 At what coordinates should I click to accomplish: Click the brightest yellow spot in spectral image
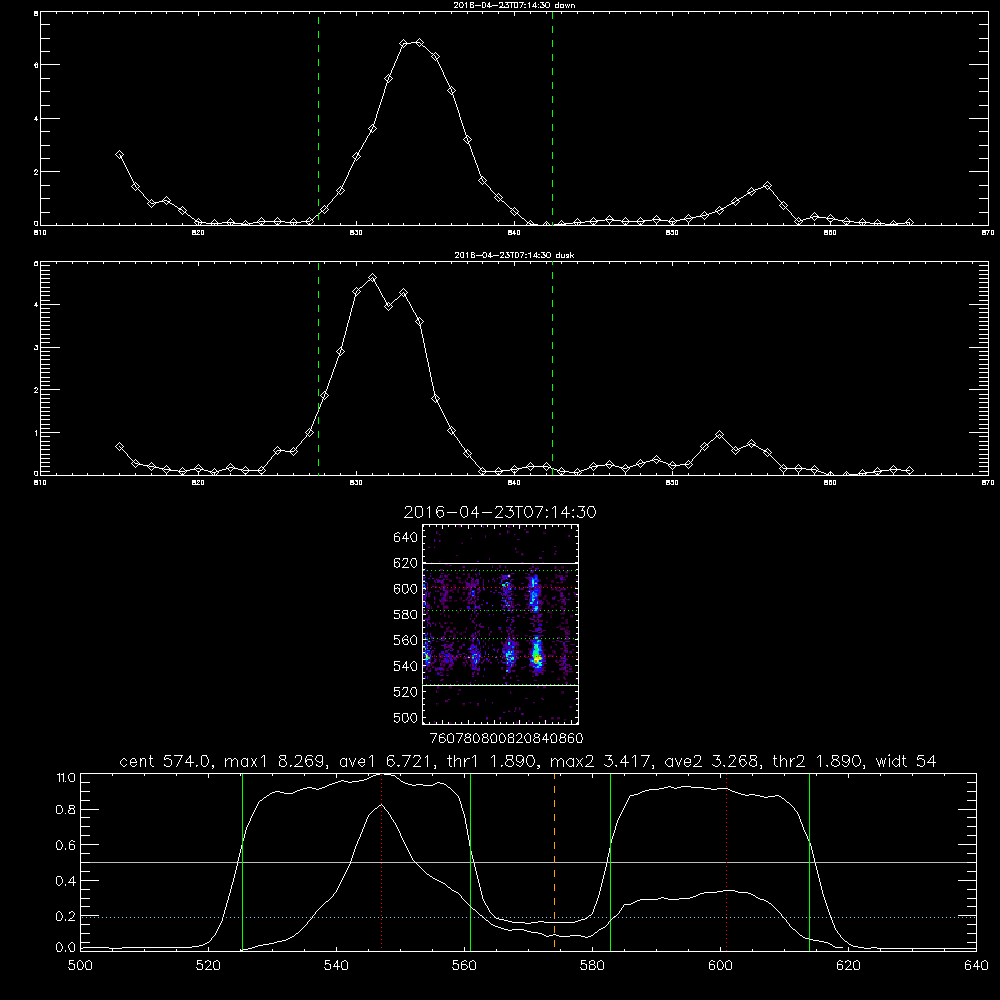click(x=538, y=656)
